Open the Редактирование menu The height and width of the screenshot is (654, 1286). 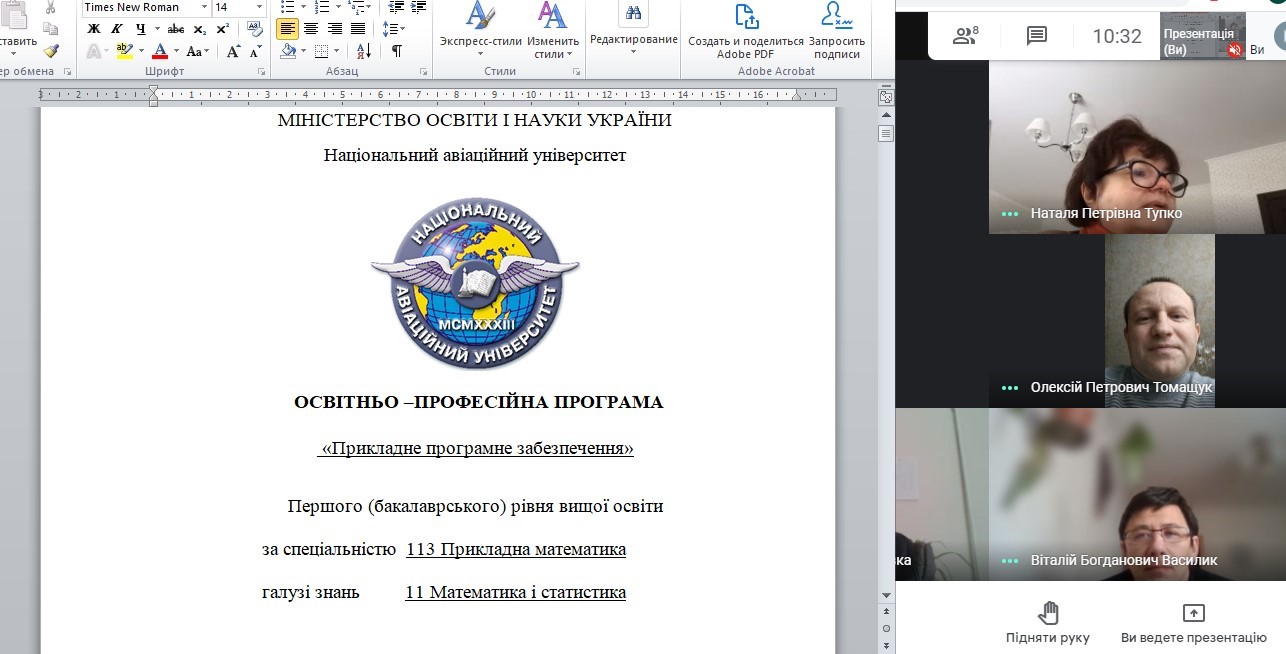coord(633,30)
